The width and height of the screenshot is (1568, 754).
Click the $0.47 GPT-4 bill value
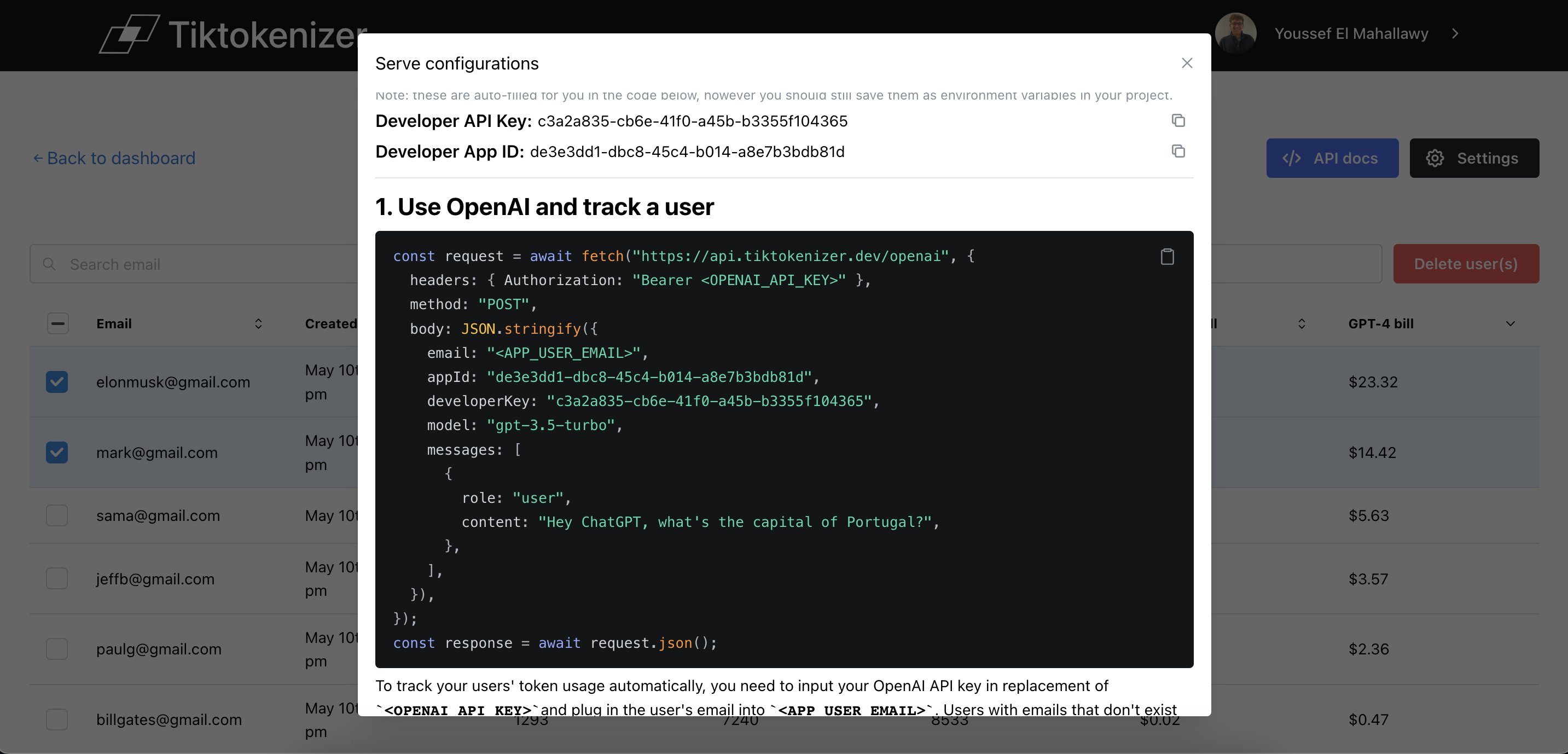point(1368,720)
